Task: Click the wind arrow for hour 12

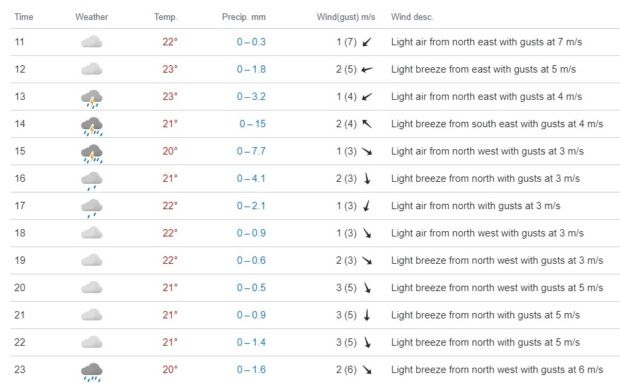Action: click(x=367, y=69)
